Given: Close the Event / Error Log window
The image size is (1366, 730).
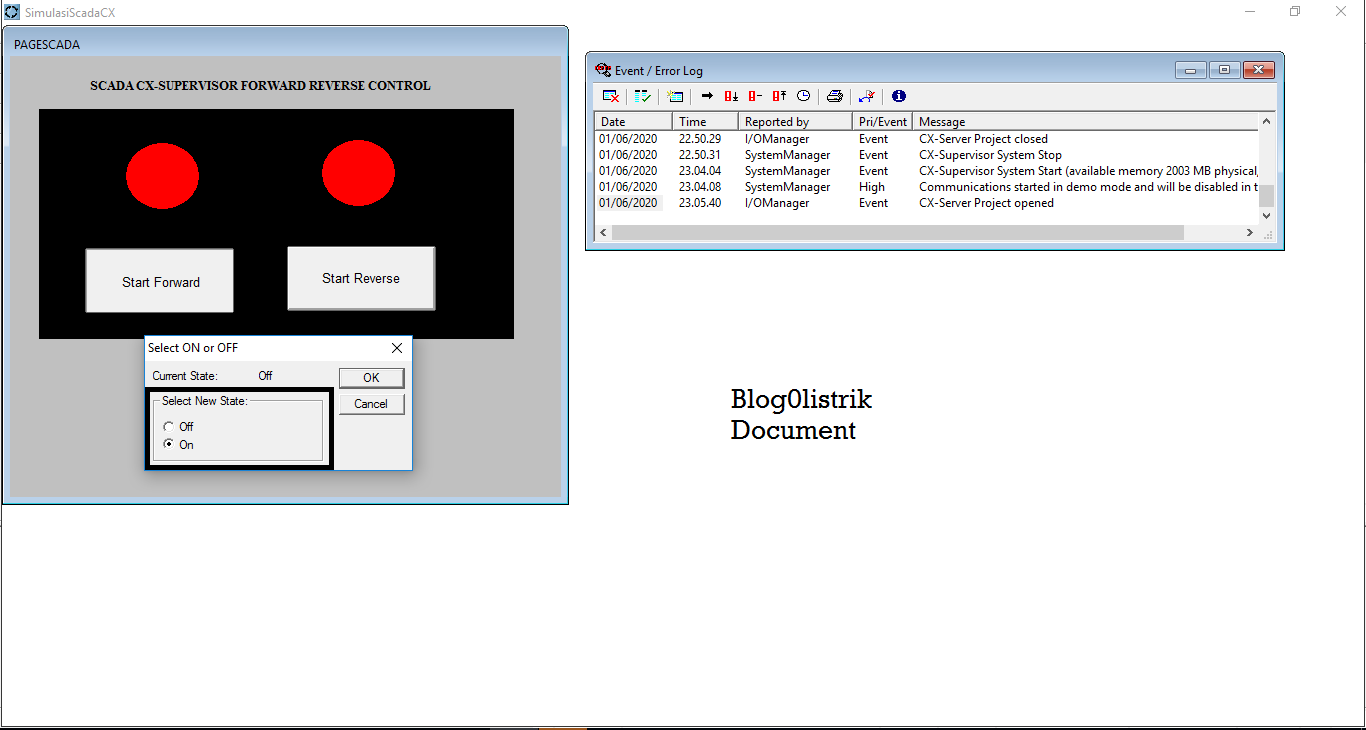Looking at the screenshot, I should [x=1258, y=70].
